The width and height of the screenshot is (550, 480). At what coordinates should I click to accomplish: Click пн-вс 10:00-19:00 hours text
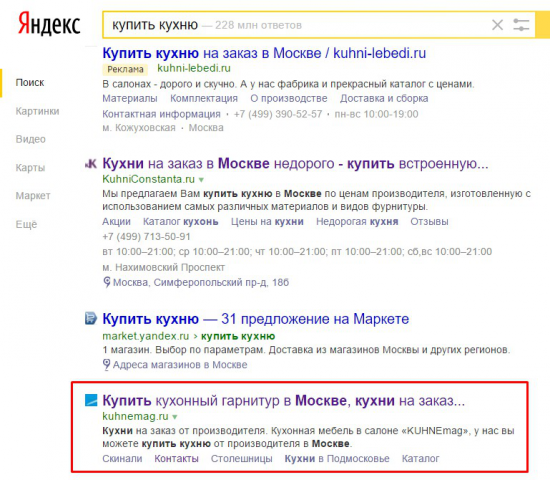[376, 114]
